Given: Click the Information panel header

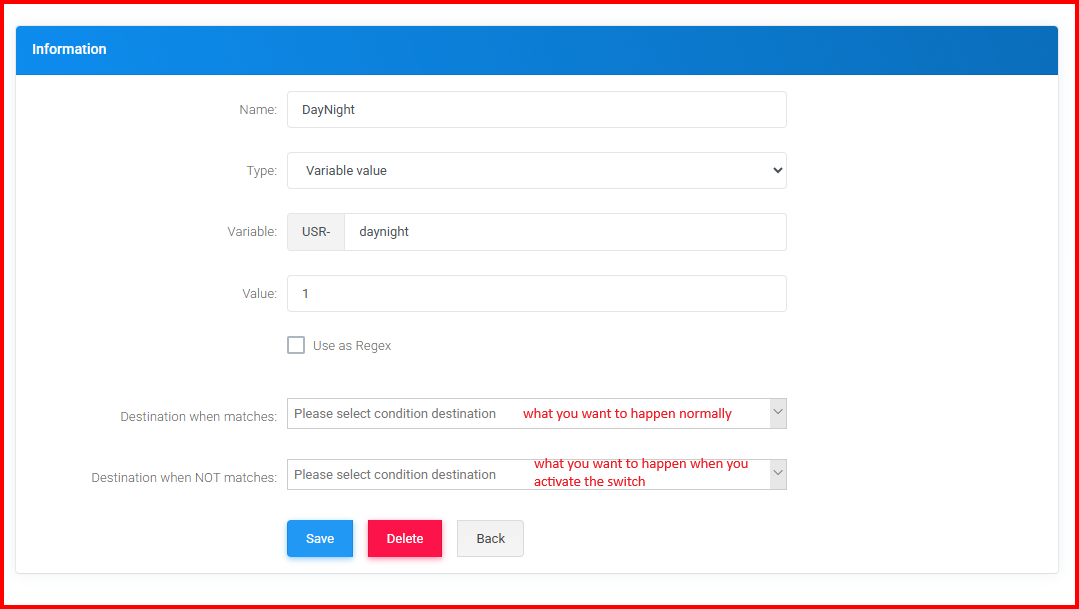Looking at the screenshot, I should pos(536,49).
